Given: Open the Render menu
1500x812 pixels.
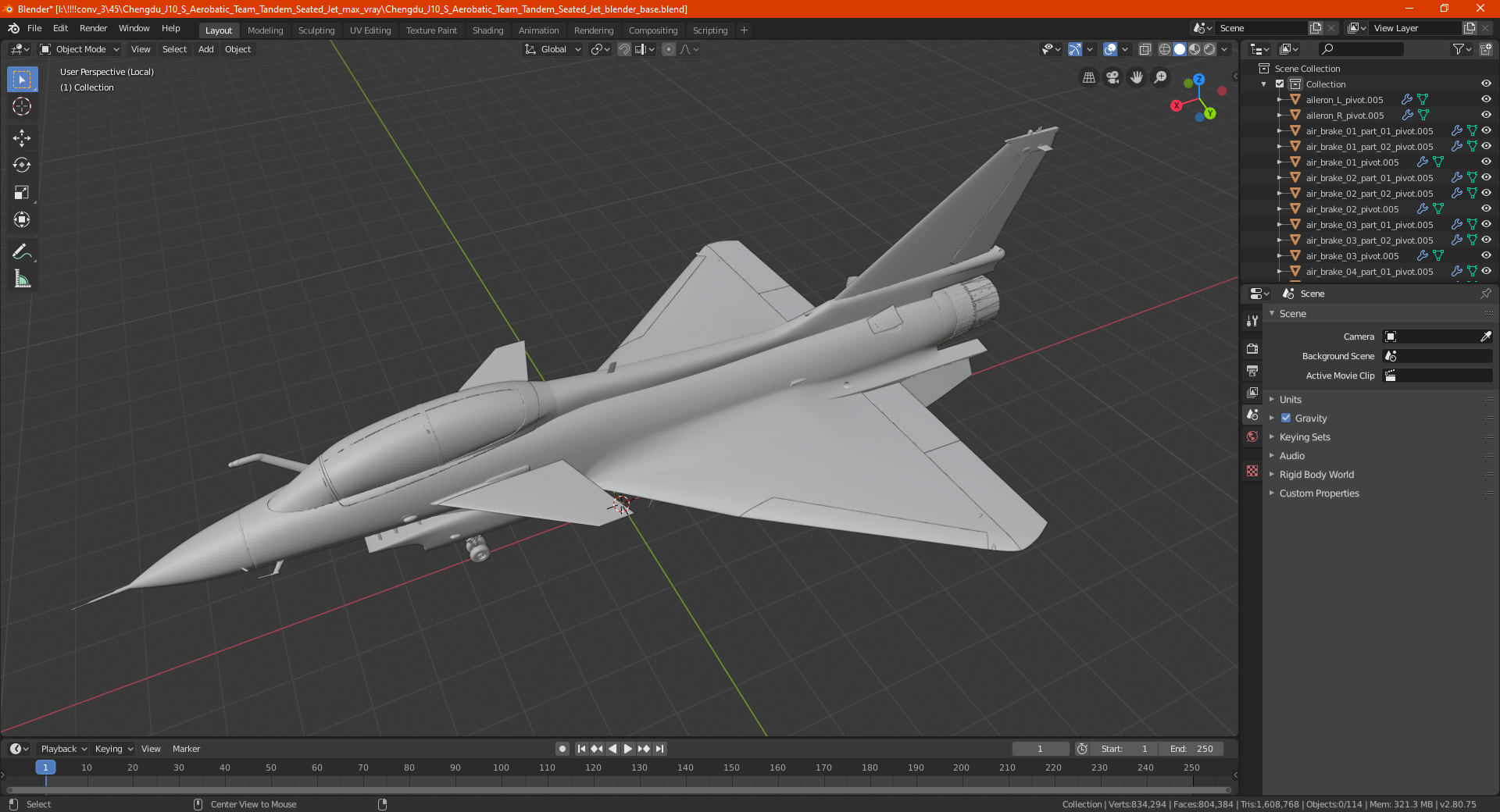Looking at the screenshot, I should (x=93, y=28).
